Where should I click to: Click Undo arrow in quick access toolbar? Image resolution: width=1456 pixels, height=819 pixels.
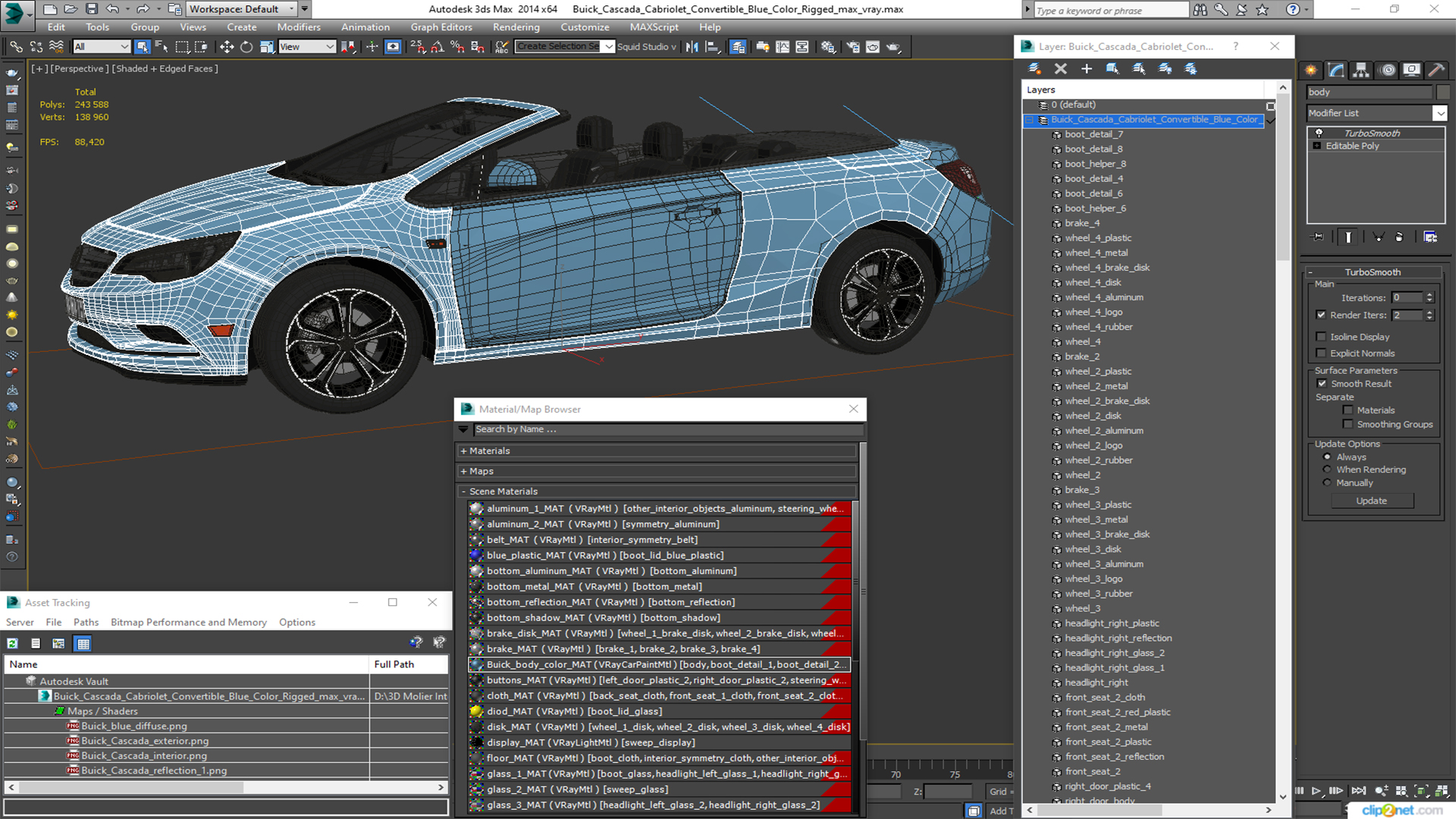pos(112,9)
